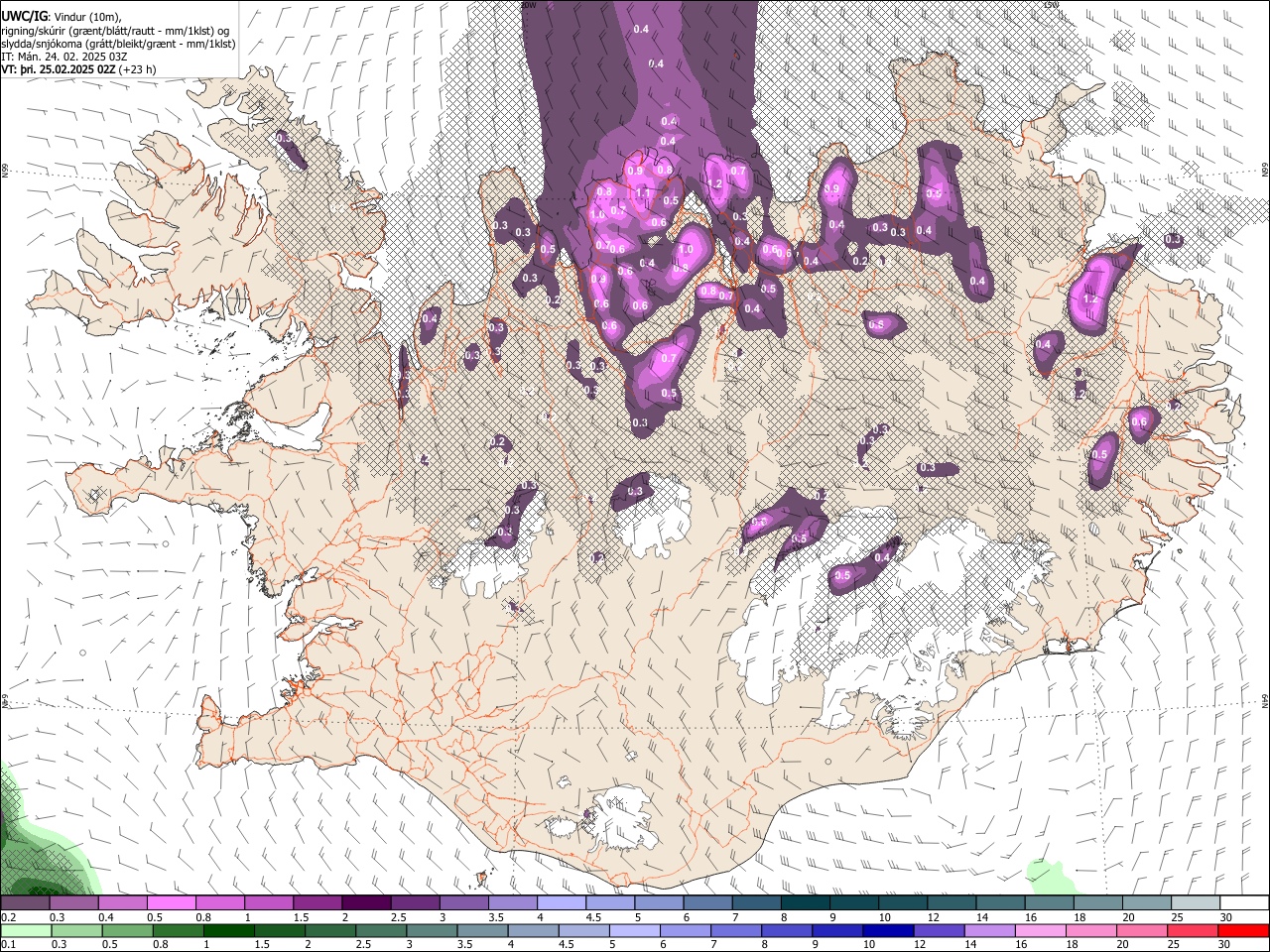
Task: Select the upper legend number 4.5
Action: tap(593, 917)
